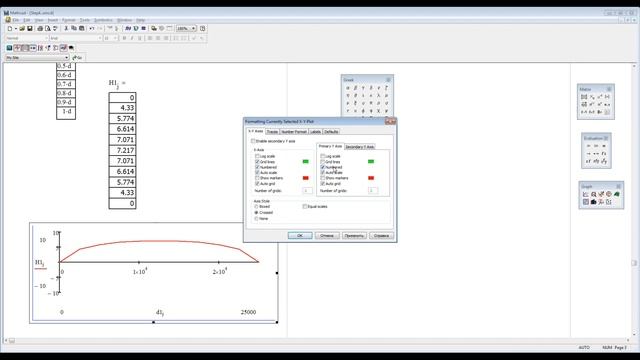640x360 pixels.
Task: Open the font name dropdown
Action: coord(100,38)
